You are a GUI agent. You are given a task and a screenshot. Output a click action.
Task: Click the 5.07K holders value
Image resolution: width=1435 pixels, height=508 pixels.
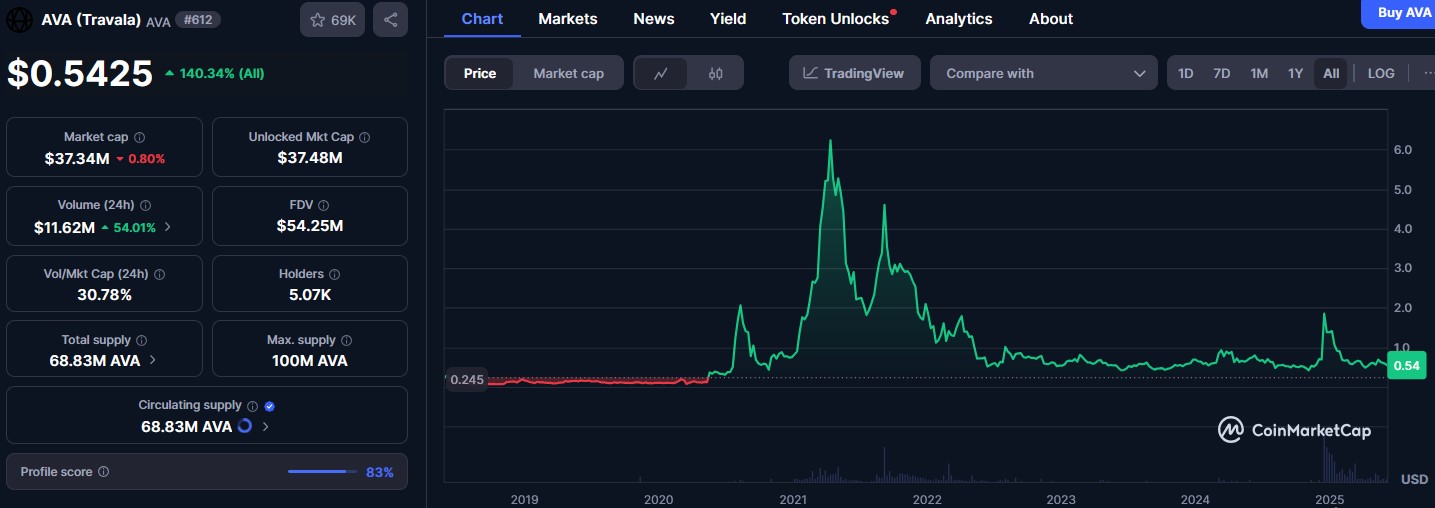[310, 294]
